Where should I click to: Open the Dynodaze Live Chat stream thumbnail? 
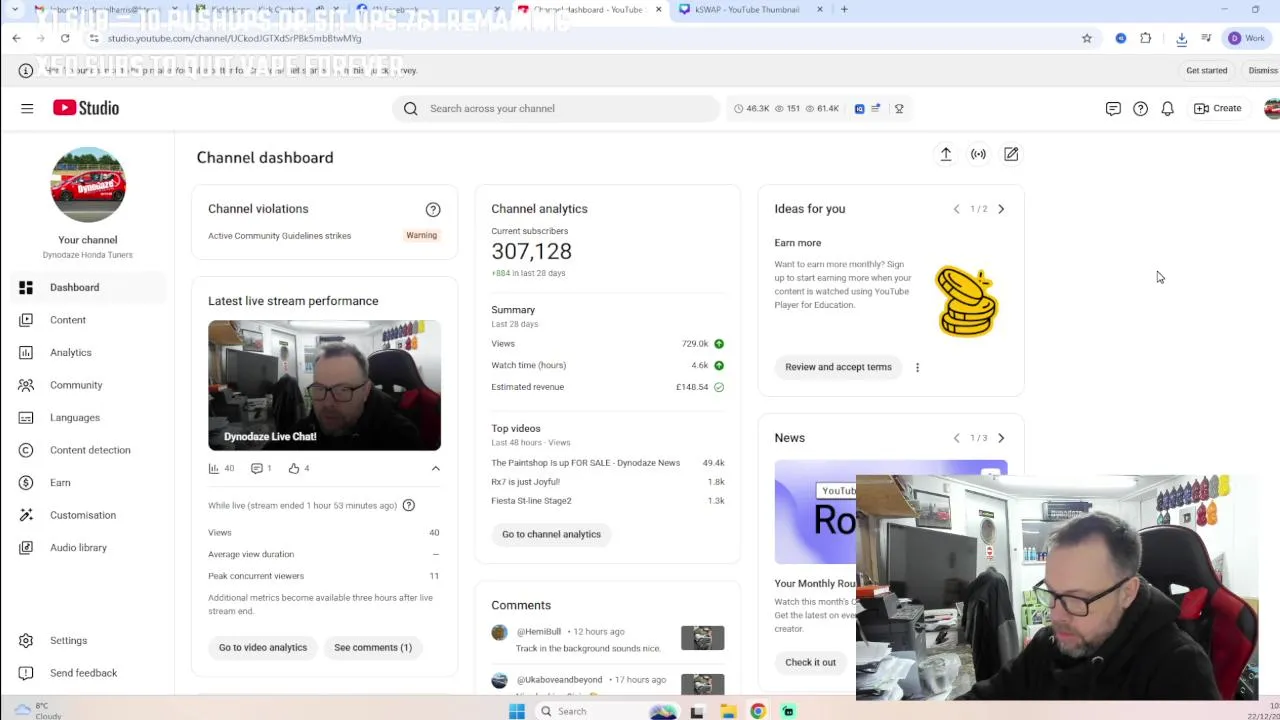click(x=324, y=385)
